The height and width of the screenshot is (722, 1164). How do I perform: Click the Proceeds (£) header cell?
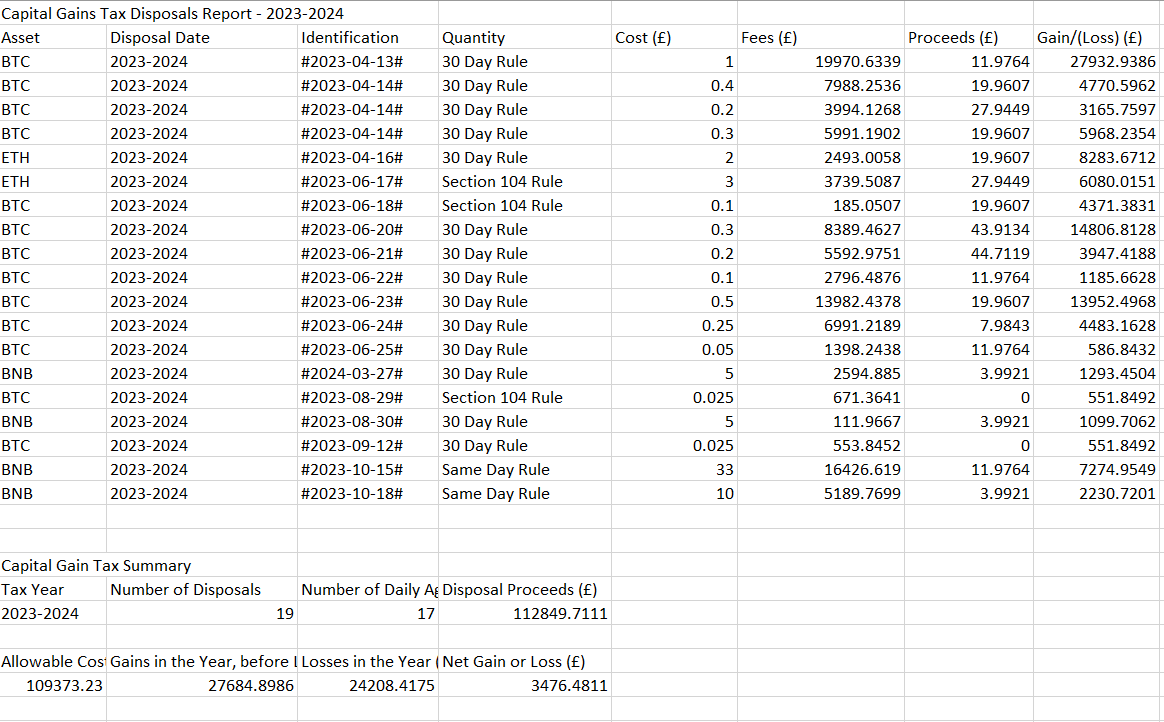tap(953, 38)
